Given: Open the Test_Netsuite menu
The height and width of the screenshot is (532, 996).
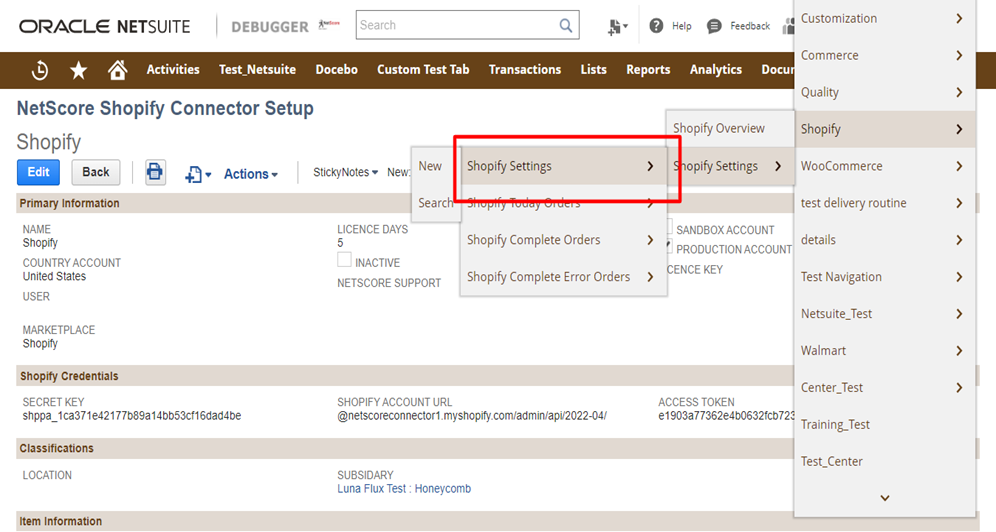Looking at the screenshot, I should 257,70.
